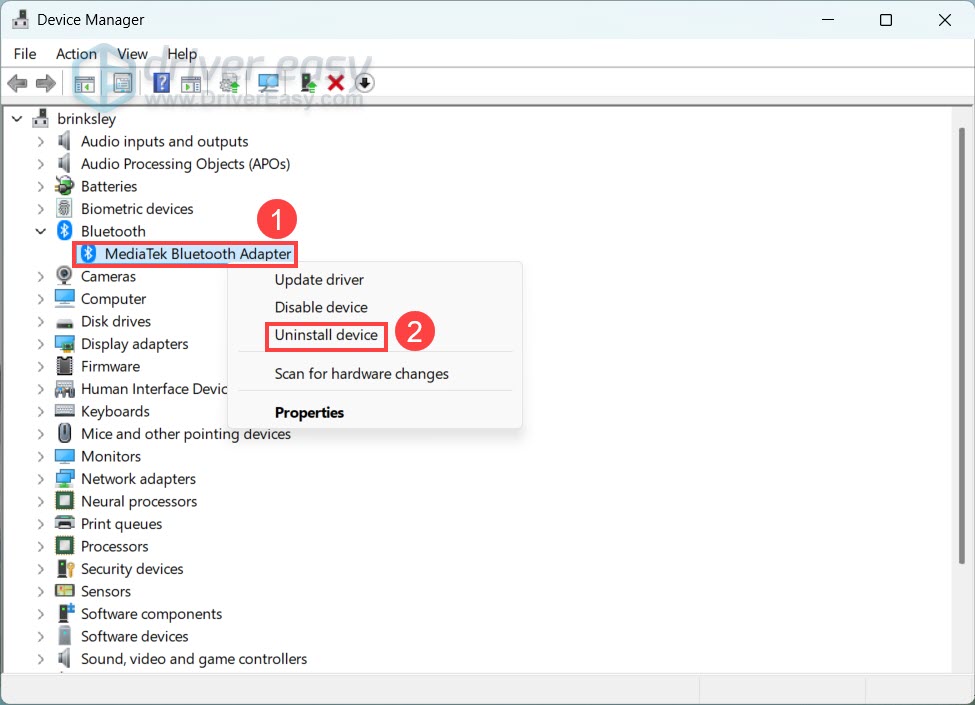Expand Audio inputs and outputs chevron
The width and height of the screenshot is (975, 705).
41,142
